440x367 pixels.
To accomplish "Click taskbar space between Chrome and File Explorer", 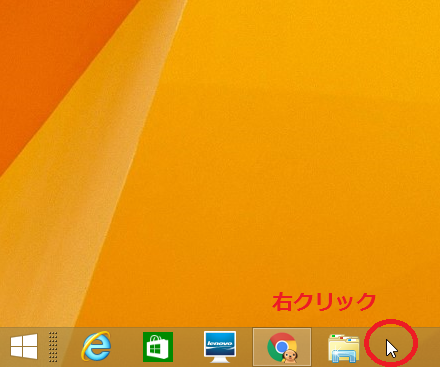I will [x=319, y=347].
